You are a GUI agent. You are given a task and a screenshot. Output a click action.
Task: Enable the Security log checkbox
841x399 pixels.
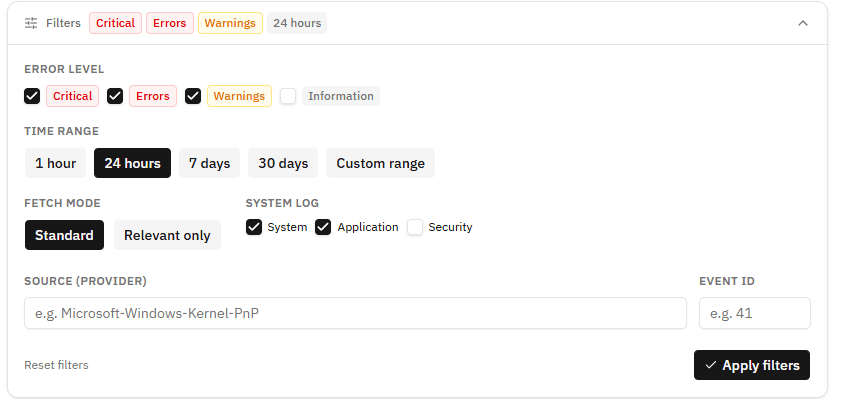415,227
